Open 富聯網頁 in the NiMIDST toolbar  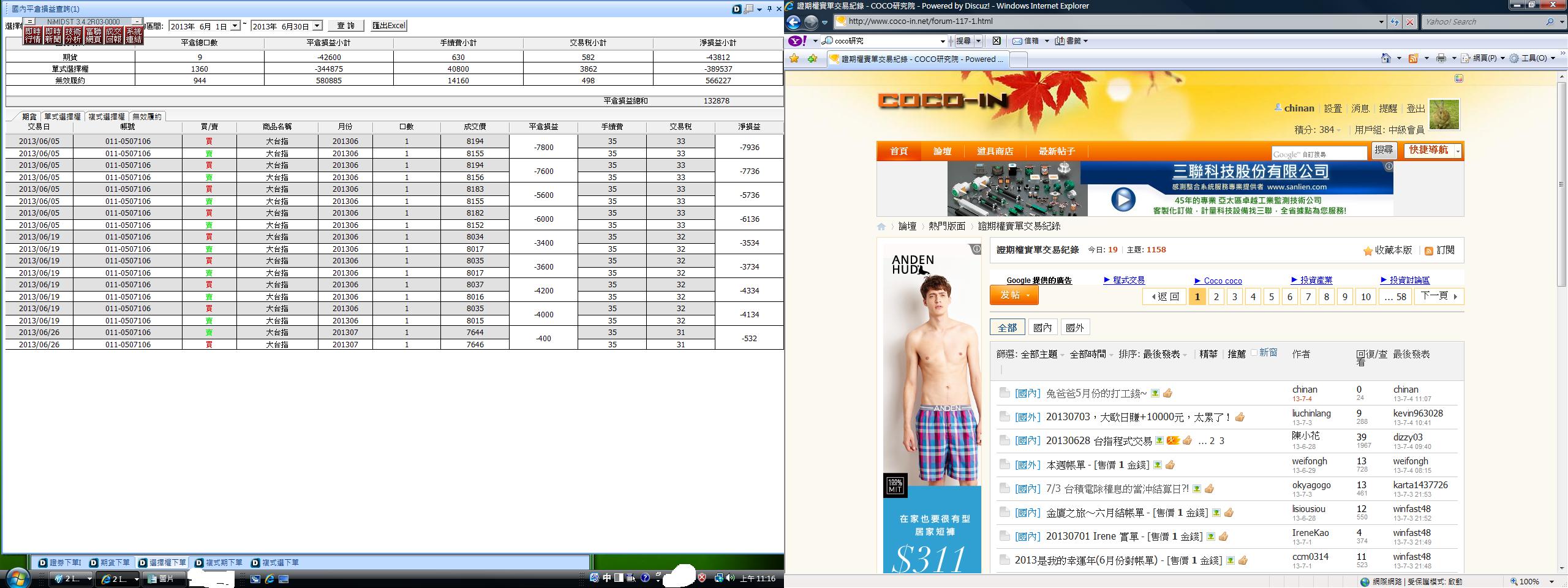point(93,36)
